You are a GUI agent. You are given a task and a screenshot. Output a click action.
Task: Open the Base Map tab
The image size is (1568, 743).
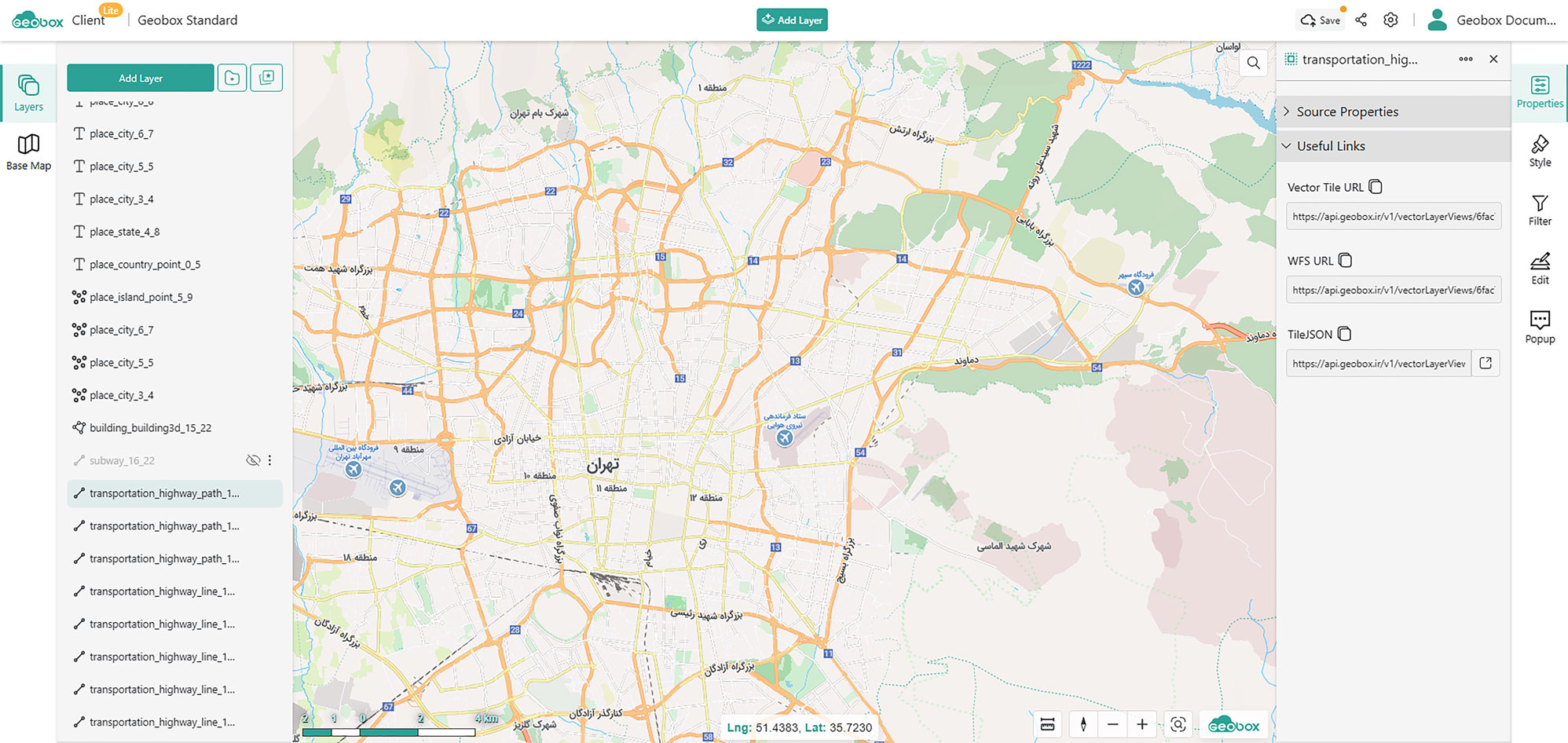pos(29,152)
